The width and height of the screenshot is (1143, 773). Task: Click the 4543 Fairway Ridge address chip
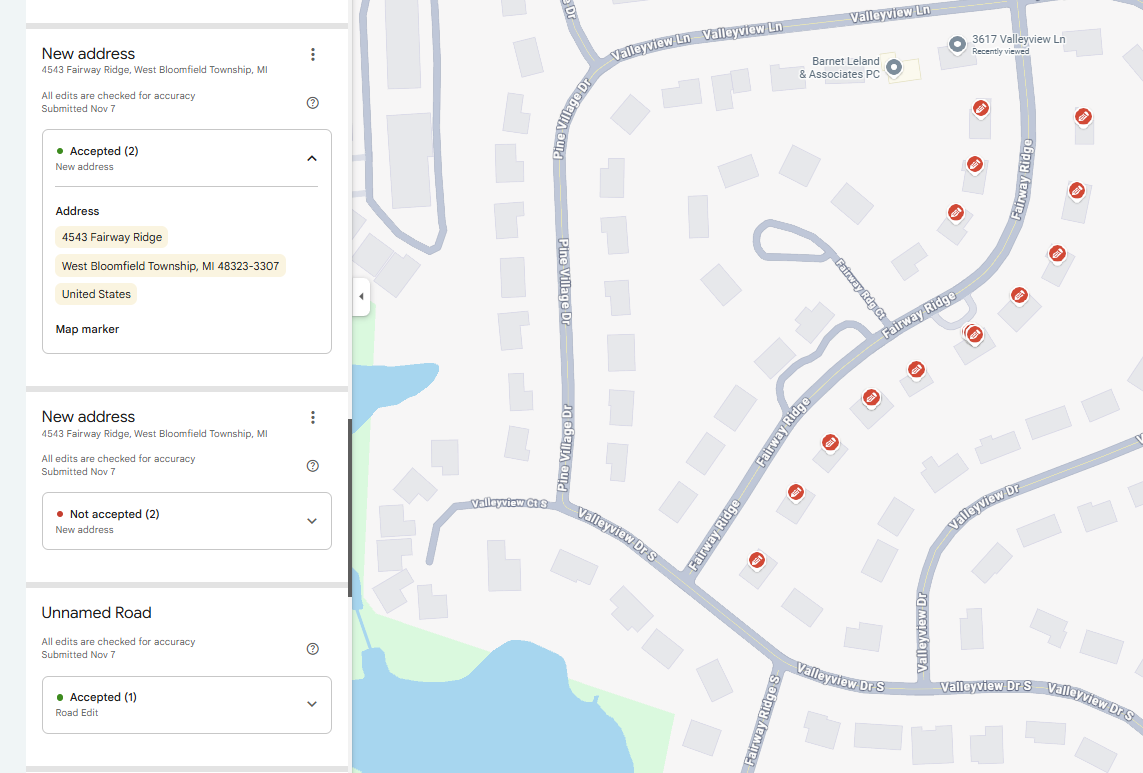112,237
